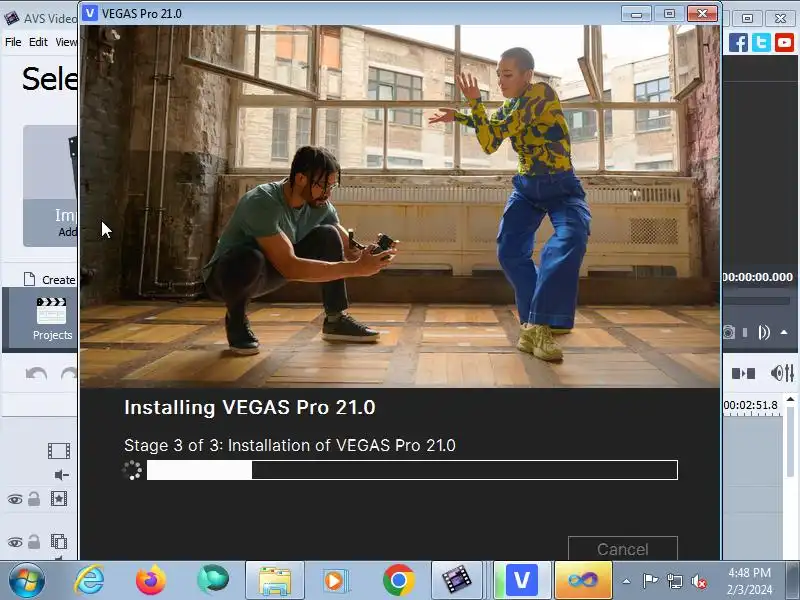Click the split clip icon in AVS
Image resolution: width=800 pixels, height=600 pixels.
point(743,374)
